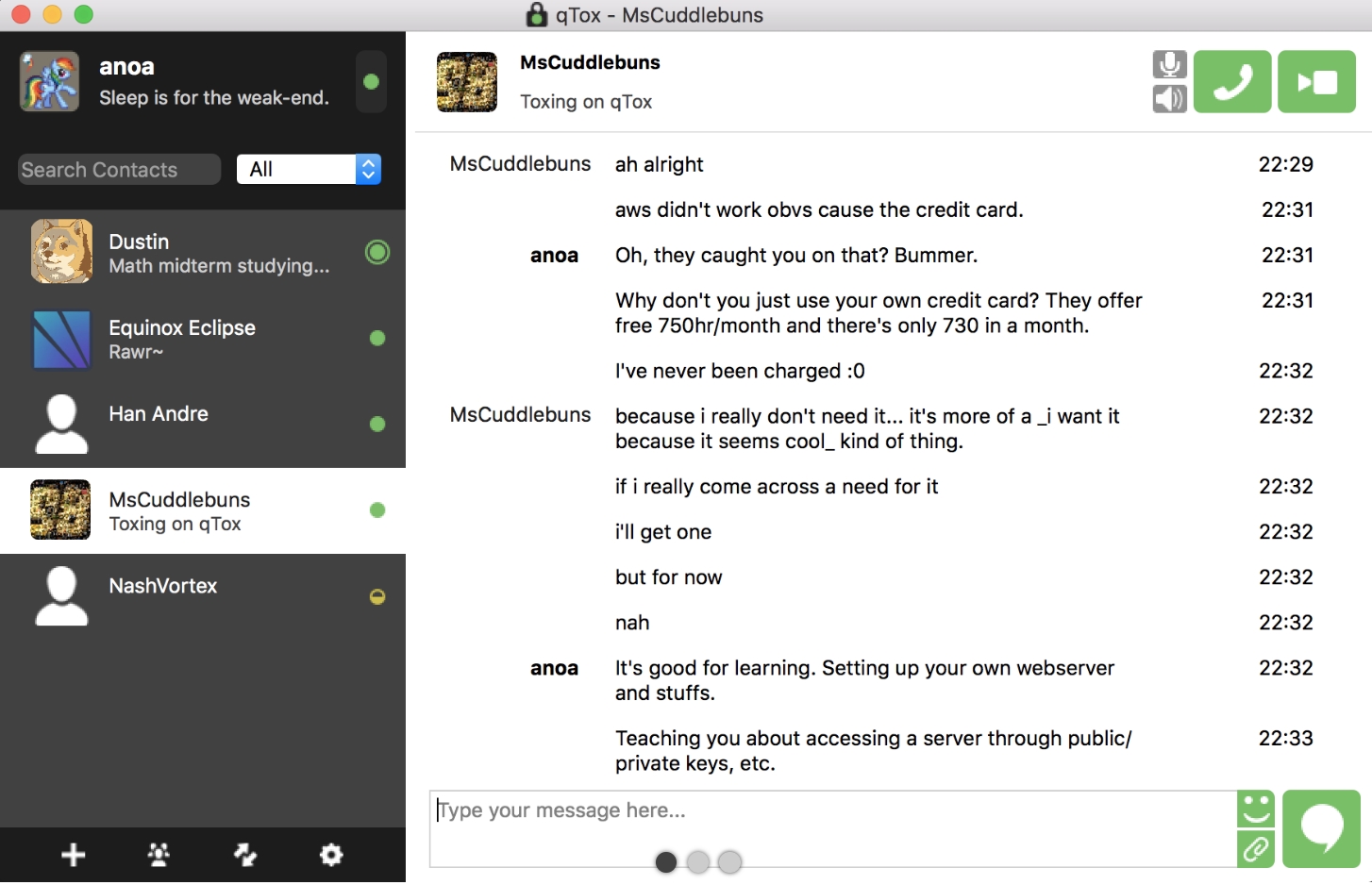Click Equinox Eclipse's online status dot

pyautogui.click(x=377, y=338)
